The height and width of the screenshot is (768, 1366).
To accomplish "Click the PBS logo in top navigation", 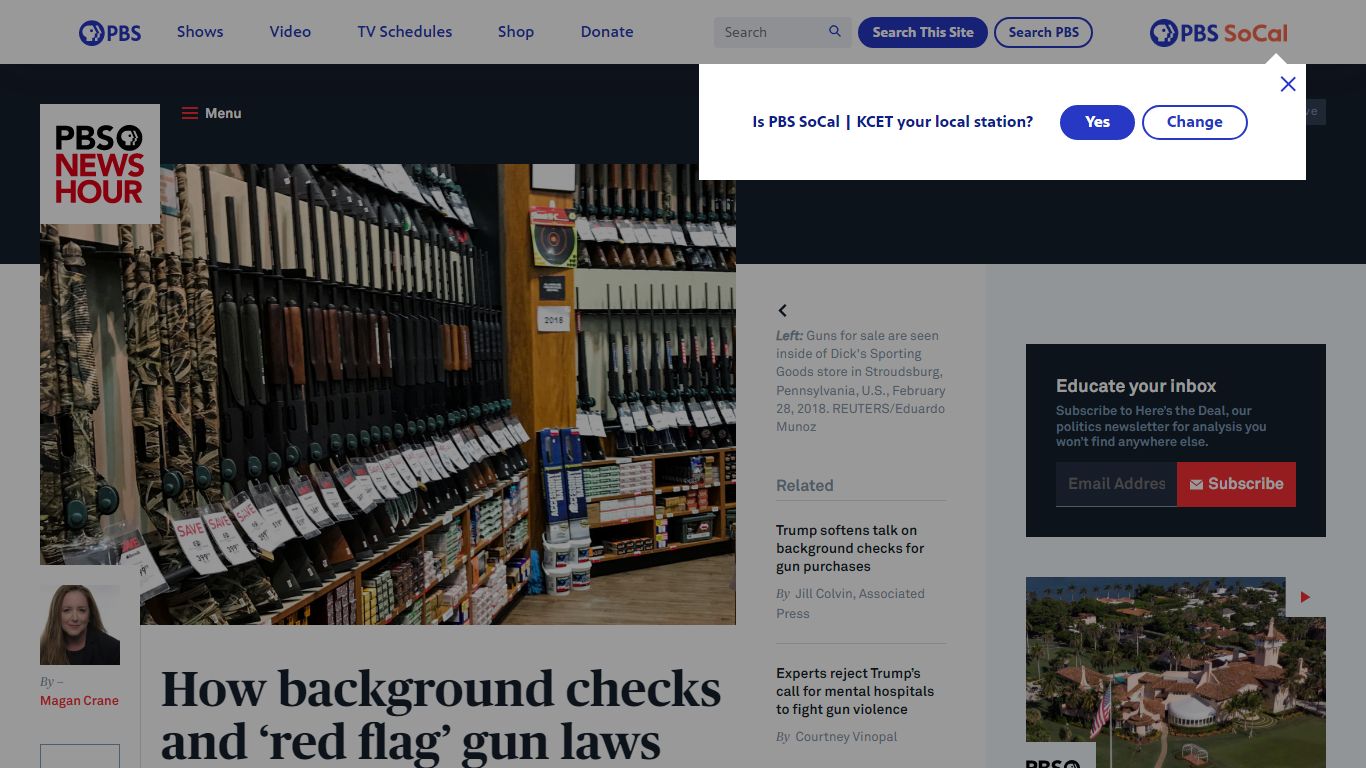I will click(x=110, y=32).
